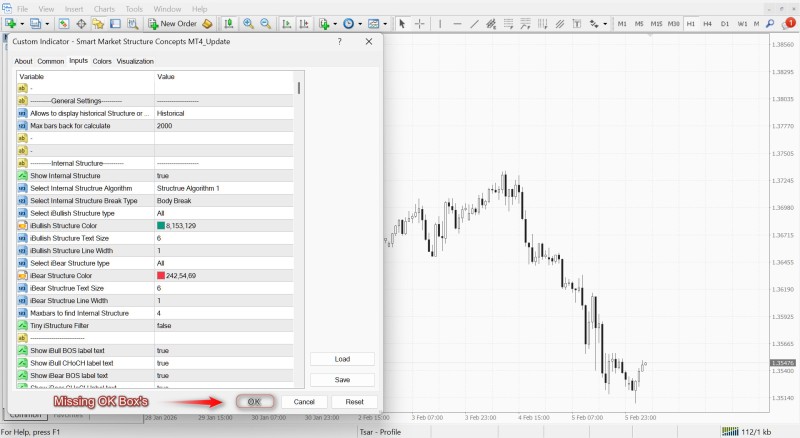
Task: Click the dialog help question mark
Action: [340, 41]
